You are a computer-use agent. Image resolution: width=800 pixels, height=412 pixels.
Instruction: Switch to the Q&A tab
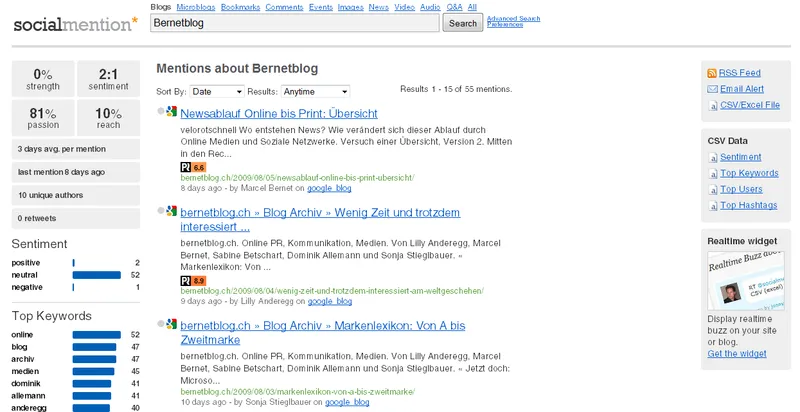coord(454,7)
